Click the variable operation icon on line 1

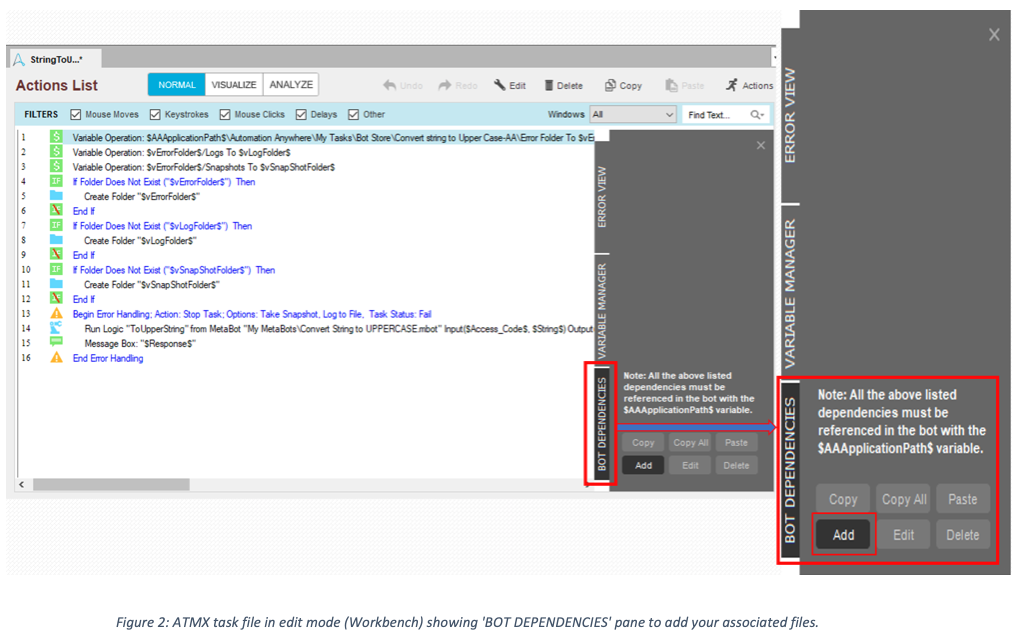(x=57, y=137)
